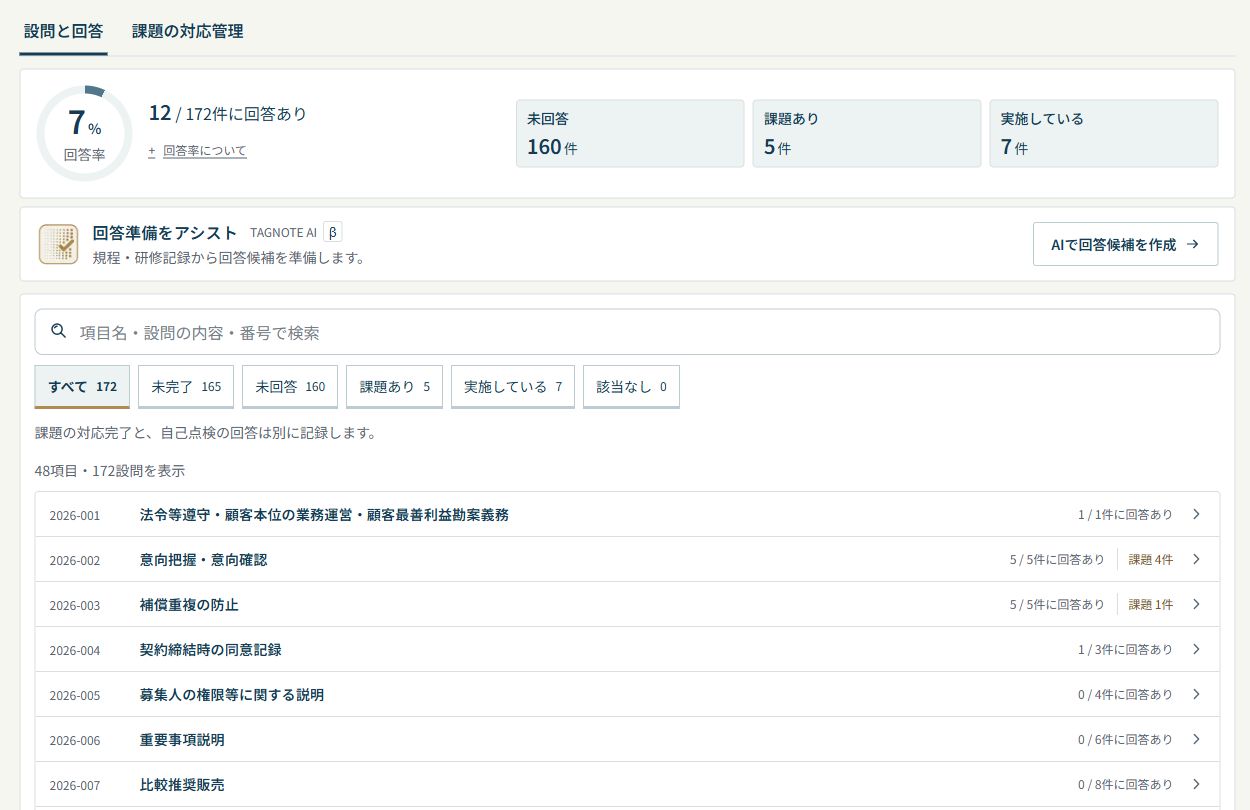Click the 48項目・172設問を表示 count text

click(110, 471)
